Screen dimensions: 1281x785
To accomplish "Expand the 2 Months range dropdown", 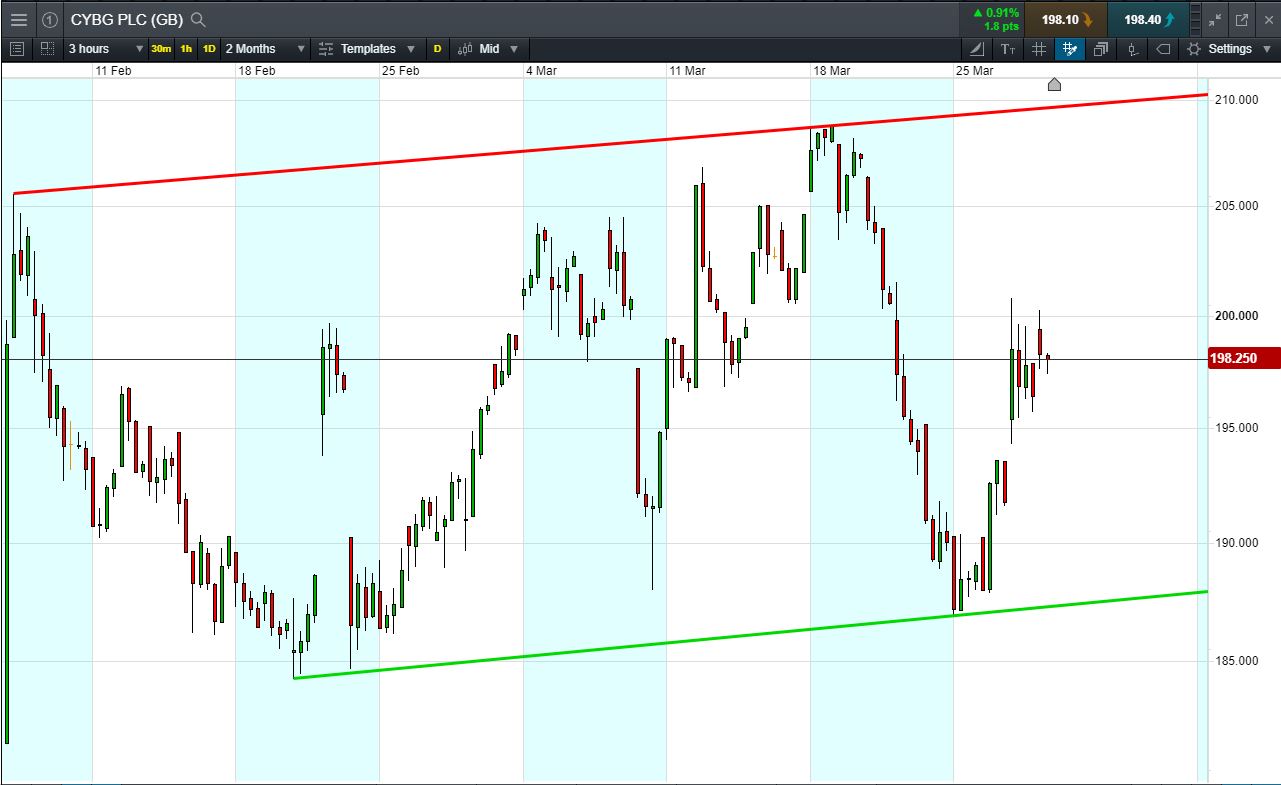I will pos(265,49).
